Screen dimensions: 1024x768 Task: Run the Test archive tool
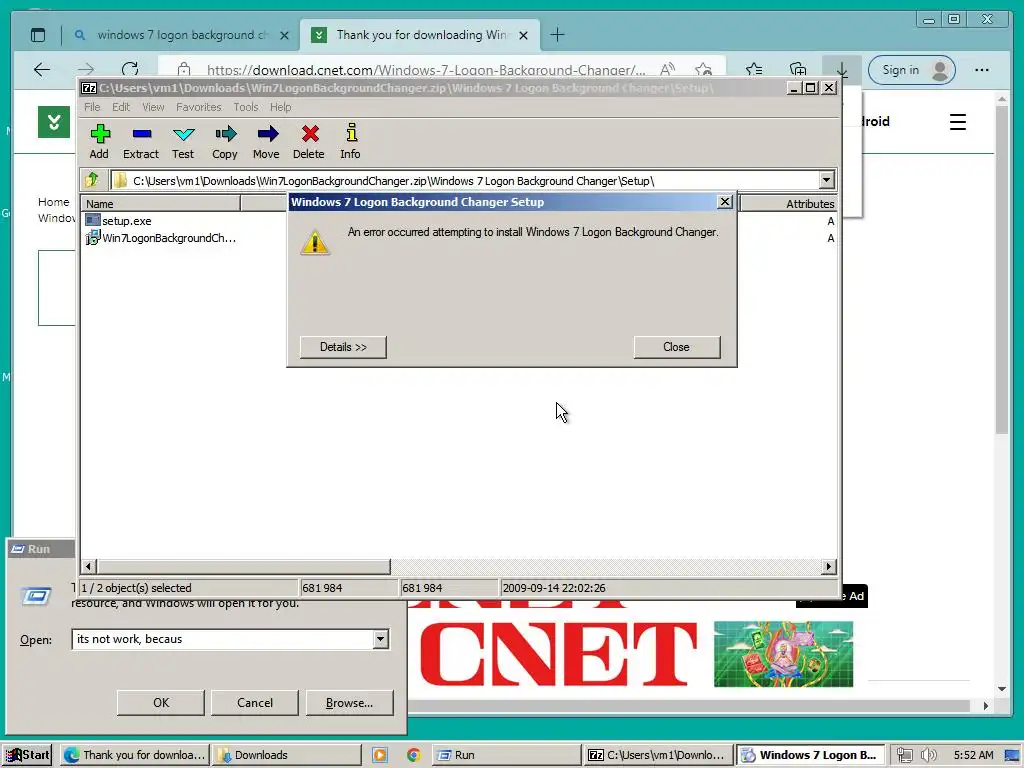(x=183, y=142)
